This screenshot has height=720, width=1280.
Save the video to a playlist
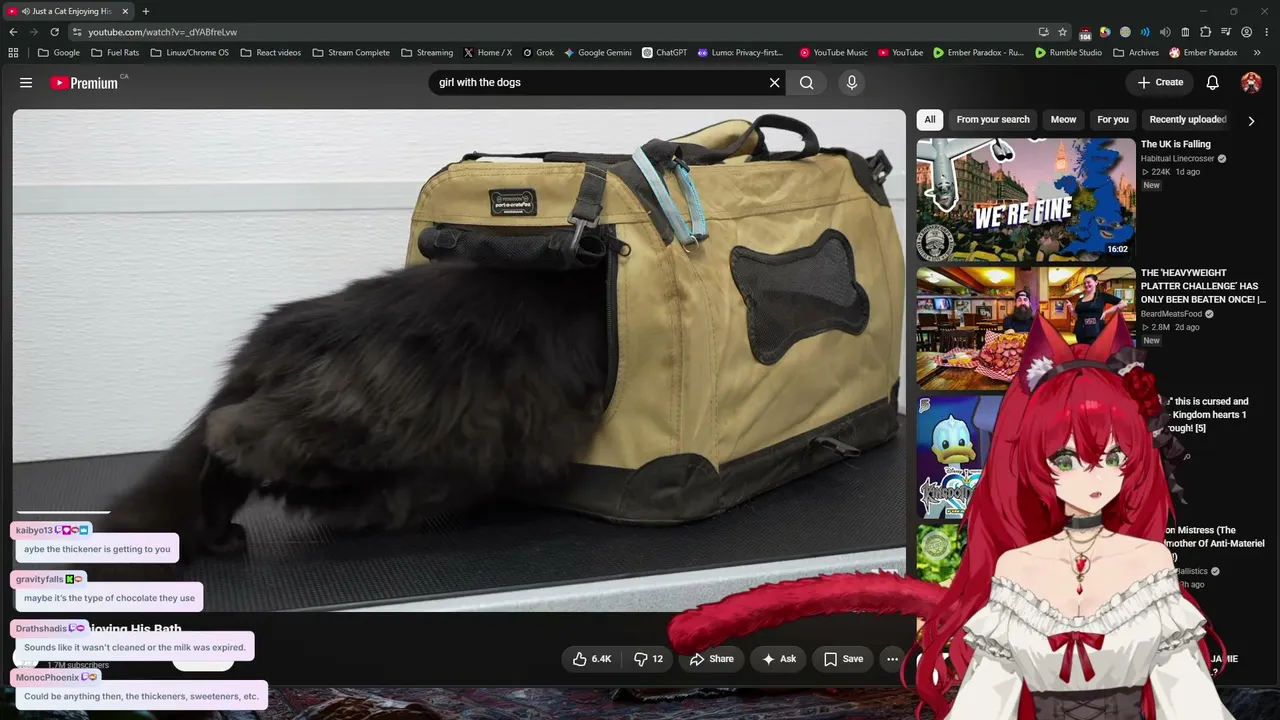pyautogui.click(x=843, y=659)
